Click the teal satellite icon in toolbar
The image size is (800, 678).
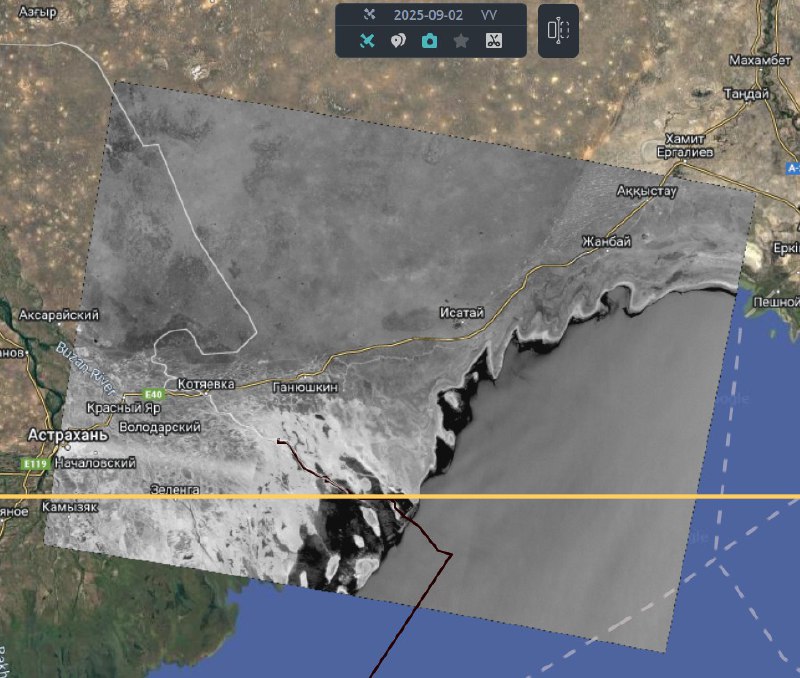coord(367,41)
